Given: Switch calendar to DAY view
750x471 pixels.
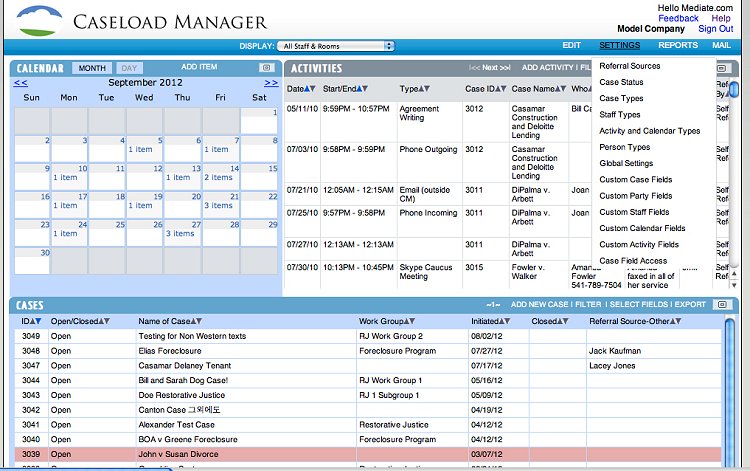Looking at the screenshot, I should coord(129,68).
